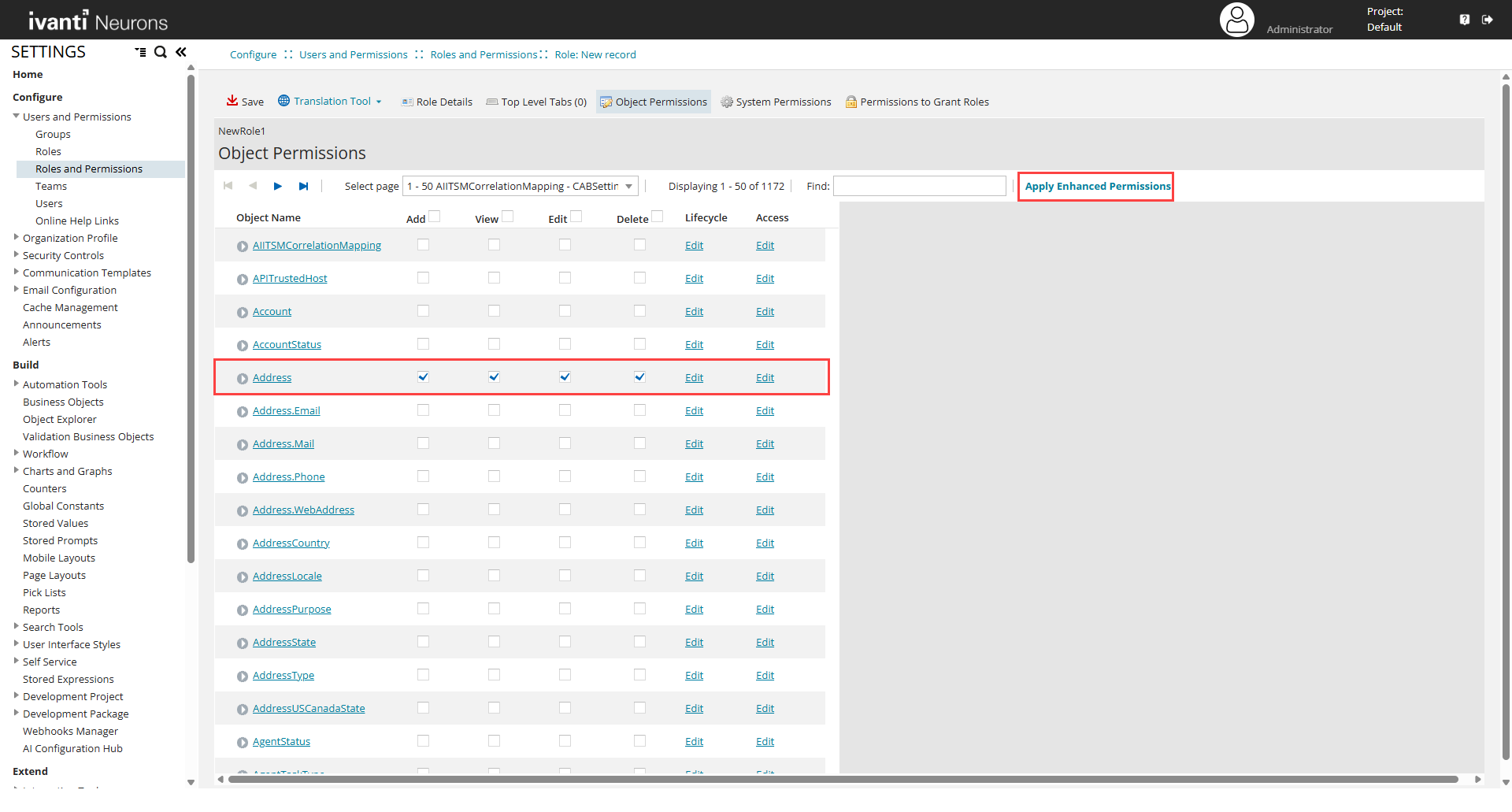Toggle the Delete column header checkbox
Screen dimensions: 1512x812
[658, 217]
